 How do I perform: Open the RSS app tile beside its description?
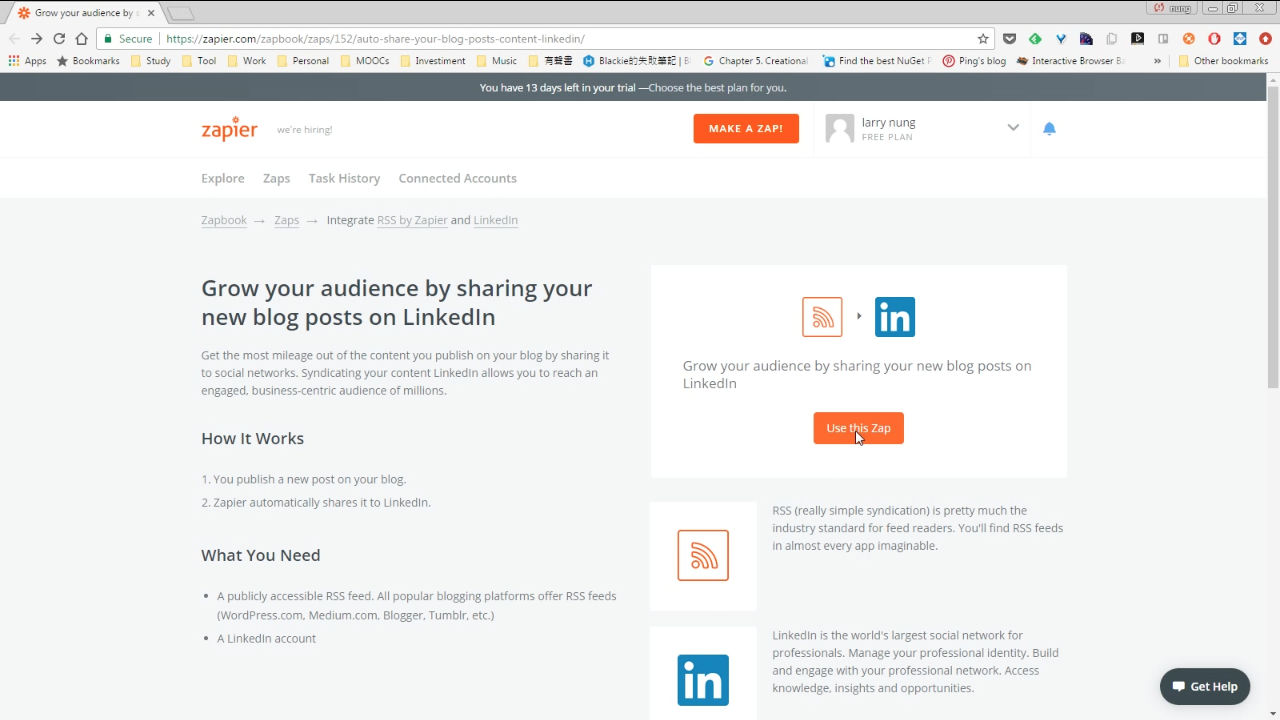[x=703, y=555]
